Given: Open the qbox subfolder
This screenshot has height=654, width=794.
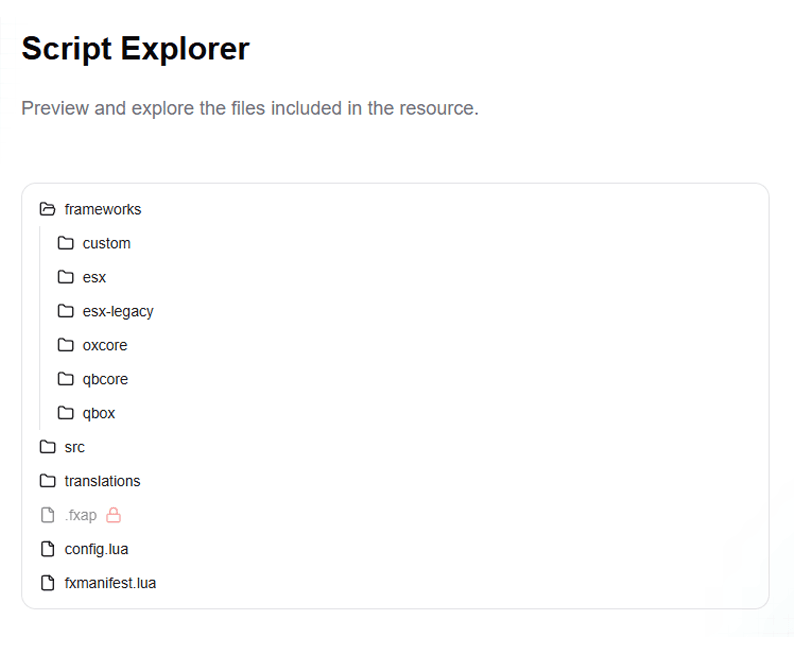Looking at the screenshot, I should [x=99, y=413].
